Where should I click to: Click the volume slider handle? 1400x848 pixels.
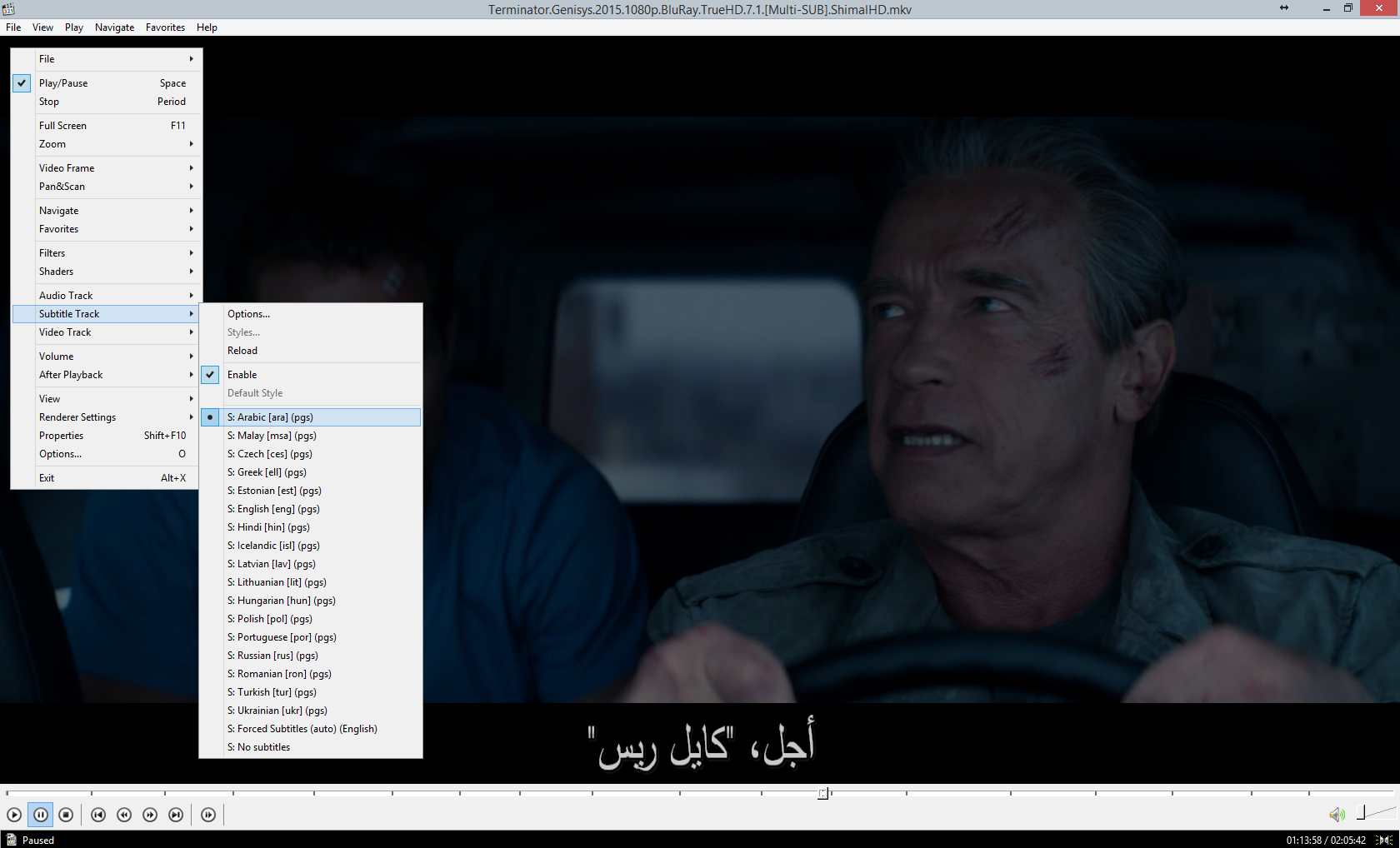1361,812
